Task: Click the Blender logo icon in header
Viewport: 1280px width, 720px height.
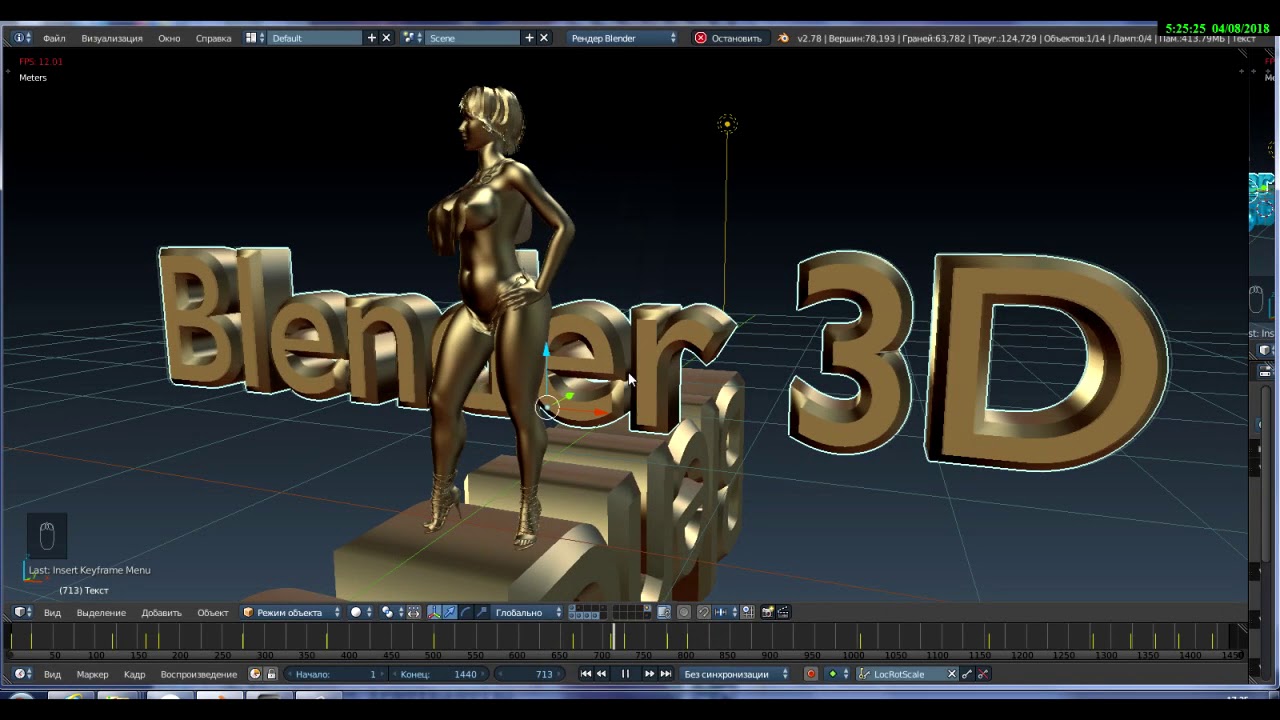Action: click(x=783, y=38)
